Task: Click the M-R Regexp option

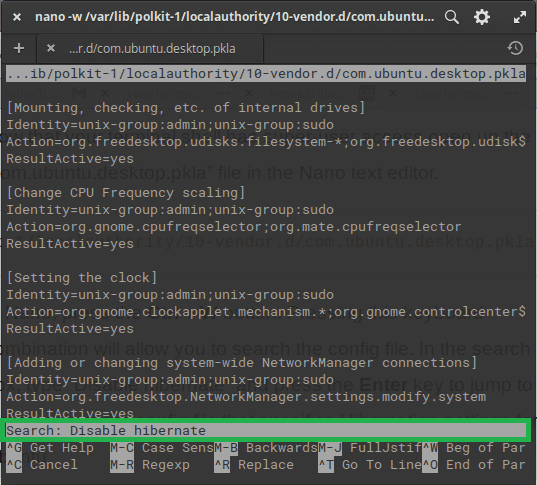Action: coord(150,465)
